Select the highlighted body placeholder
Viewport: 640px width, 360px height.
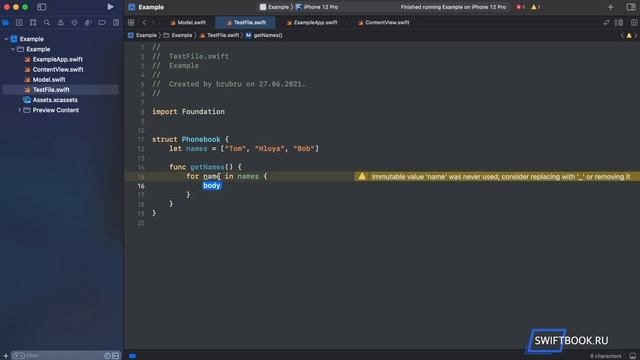pyautogui.click(x=212, y=186)
